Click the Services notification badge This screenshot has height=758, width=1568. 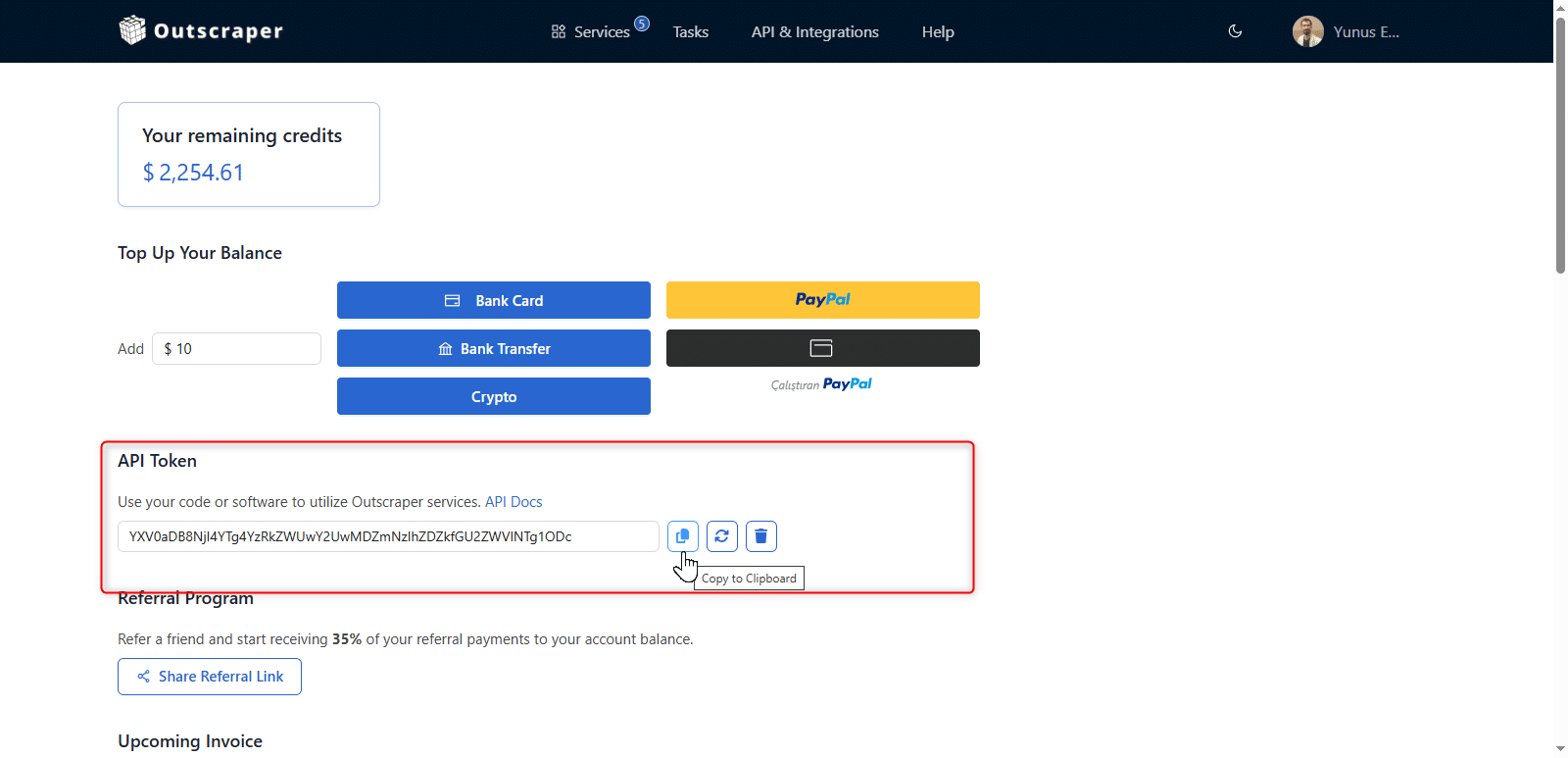pos(642,24)
